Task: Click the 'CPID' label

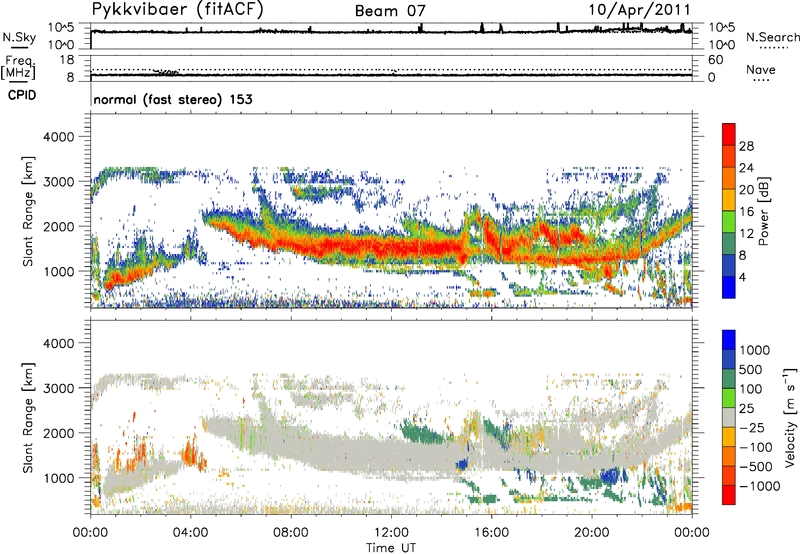Action: [22, 95]
